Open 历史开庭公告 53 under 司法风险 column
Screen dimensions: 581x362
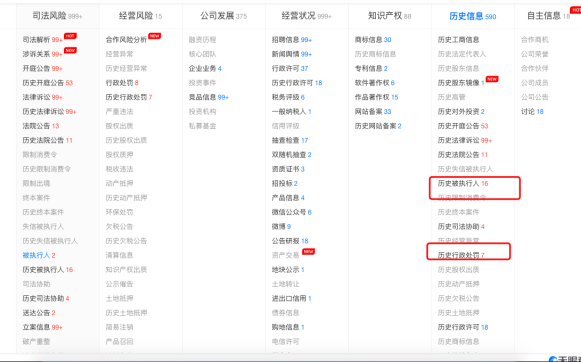coord(48,83)
